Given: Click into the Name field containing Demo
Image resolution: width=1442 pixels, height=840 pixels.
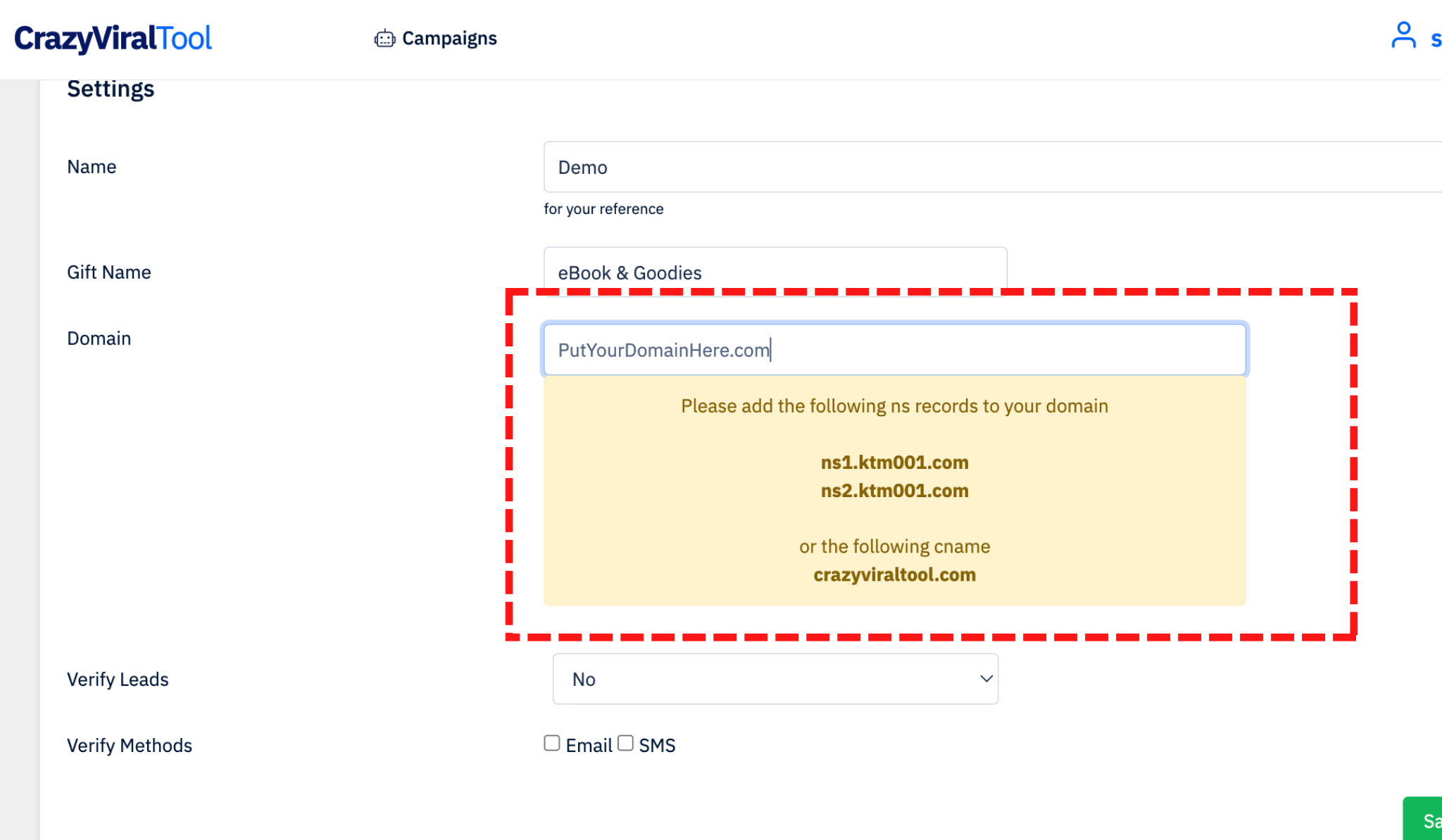Looking at the screenshot, I should pyautogui.click(x=993, y=167).
